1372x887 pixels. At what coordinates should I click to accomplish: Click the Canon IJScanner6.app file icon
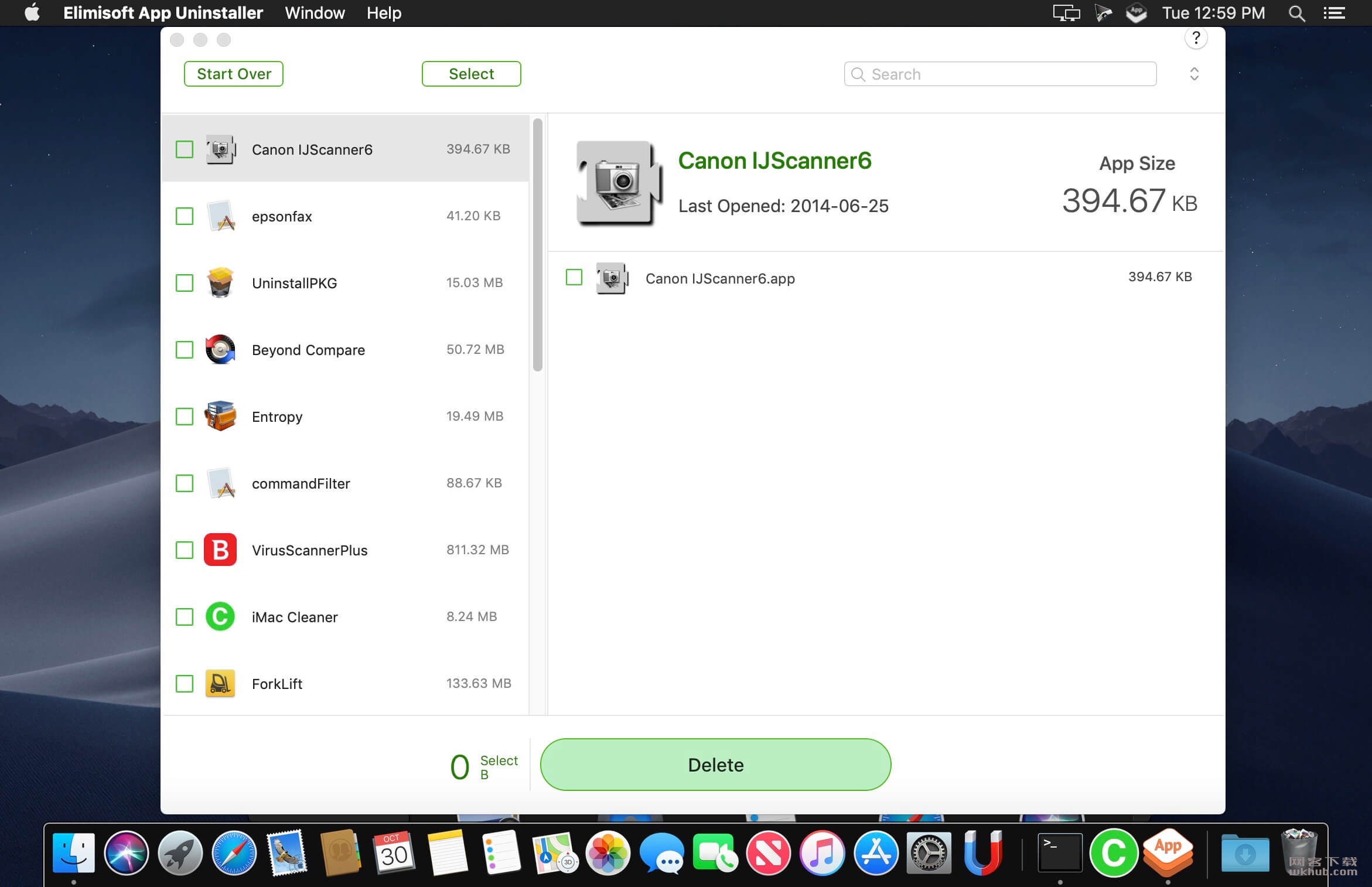[x=612, y=278]
